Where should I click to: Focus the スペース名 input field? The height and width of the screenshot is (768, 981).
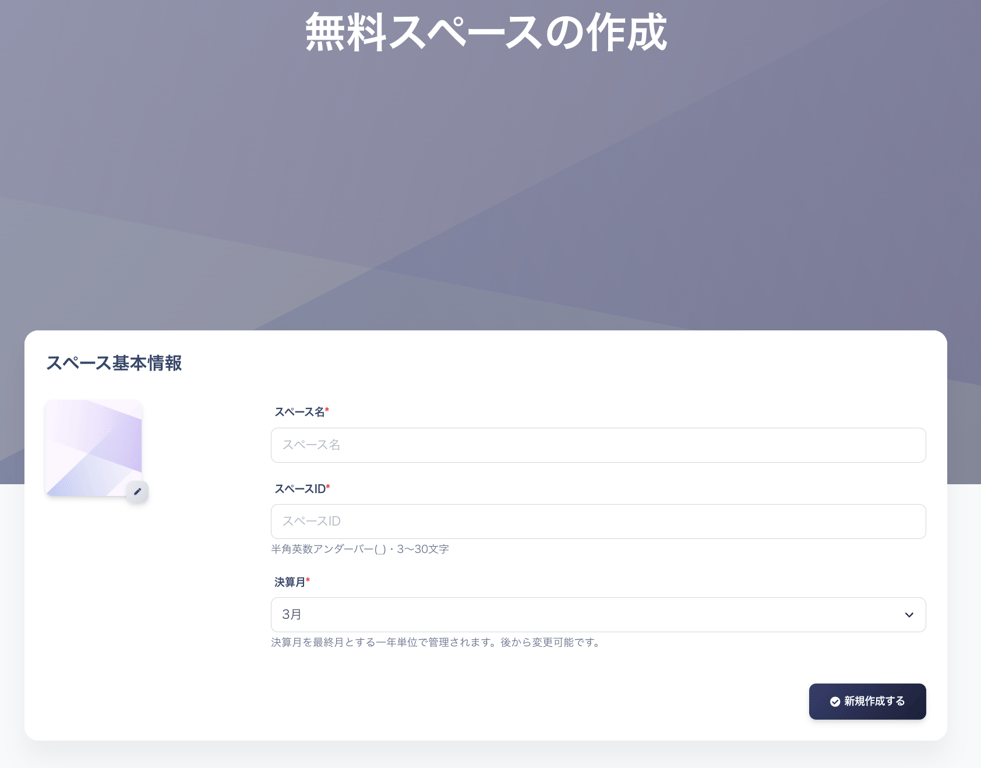click(x=598, y=445)
